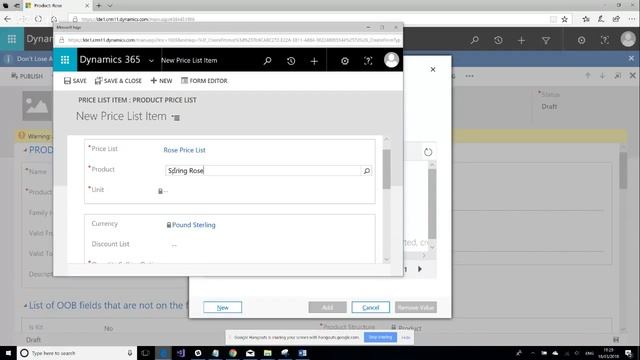Click the refresh icon in the lookup dialog
Screen dimensions: 640x360
pyautogui.click(x=428, y=152)
